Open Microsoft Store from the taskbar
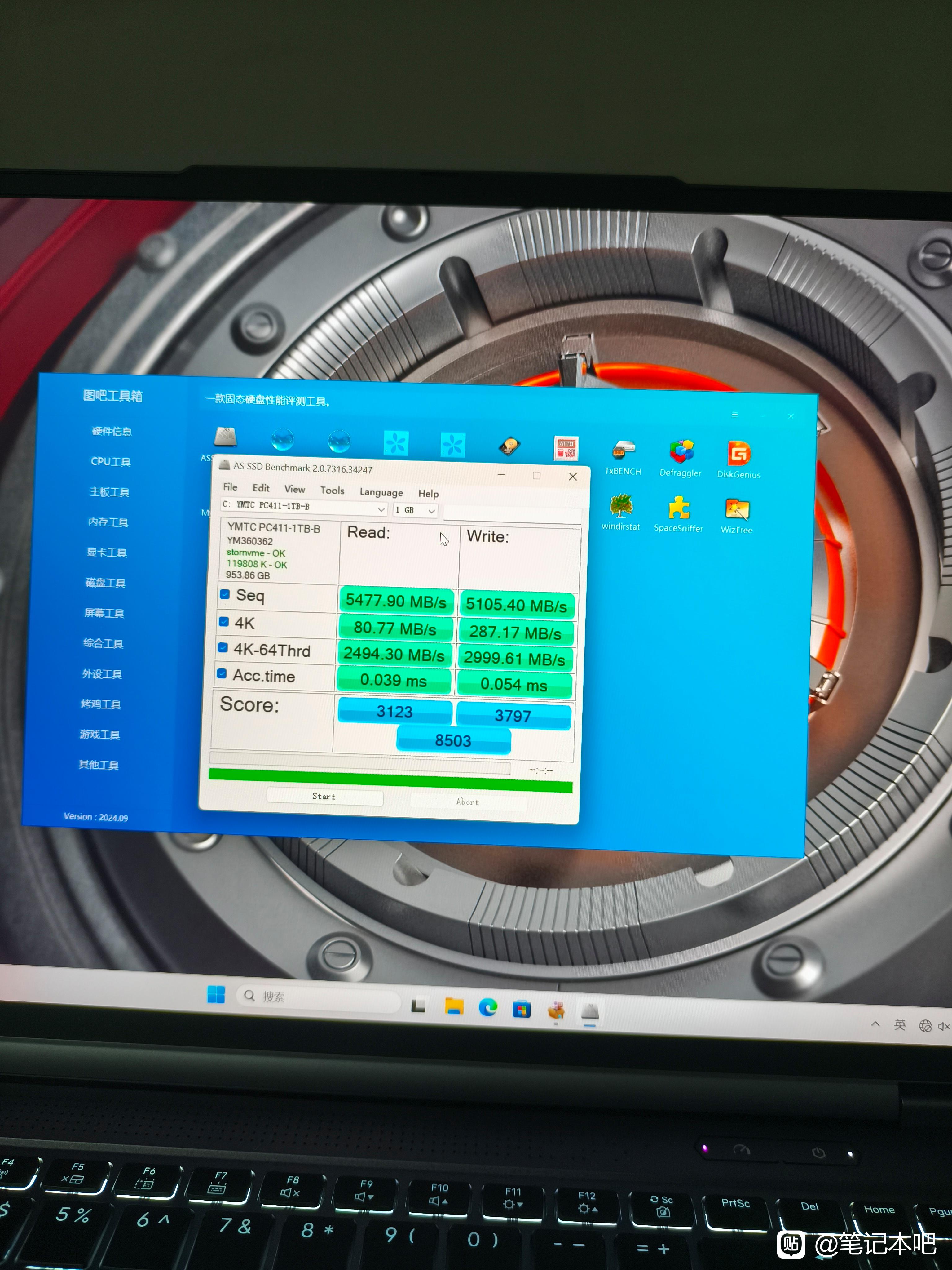 click(x=522, y=1009)
